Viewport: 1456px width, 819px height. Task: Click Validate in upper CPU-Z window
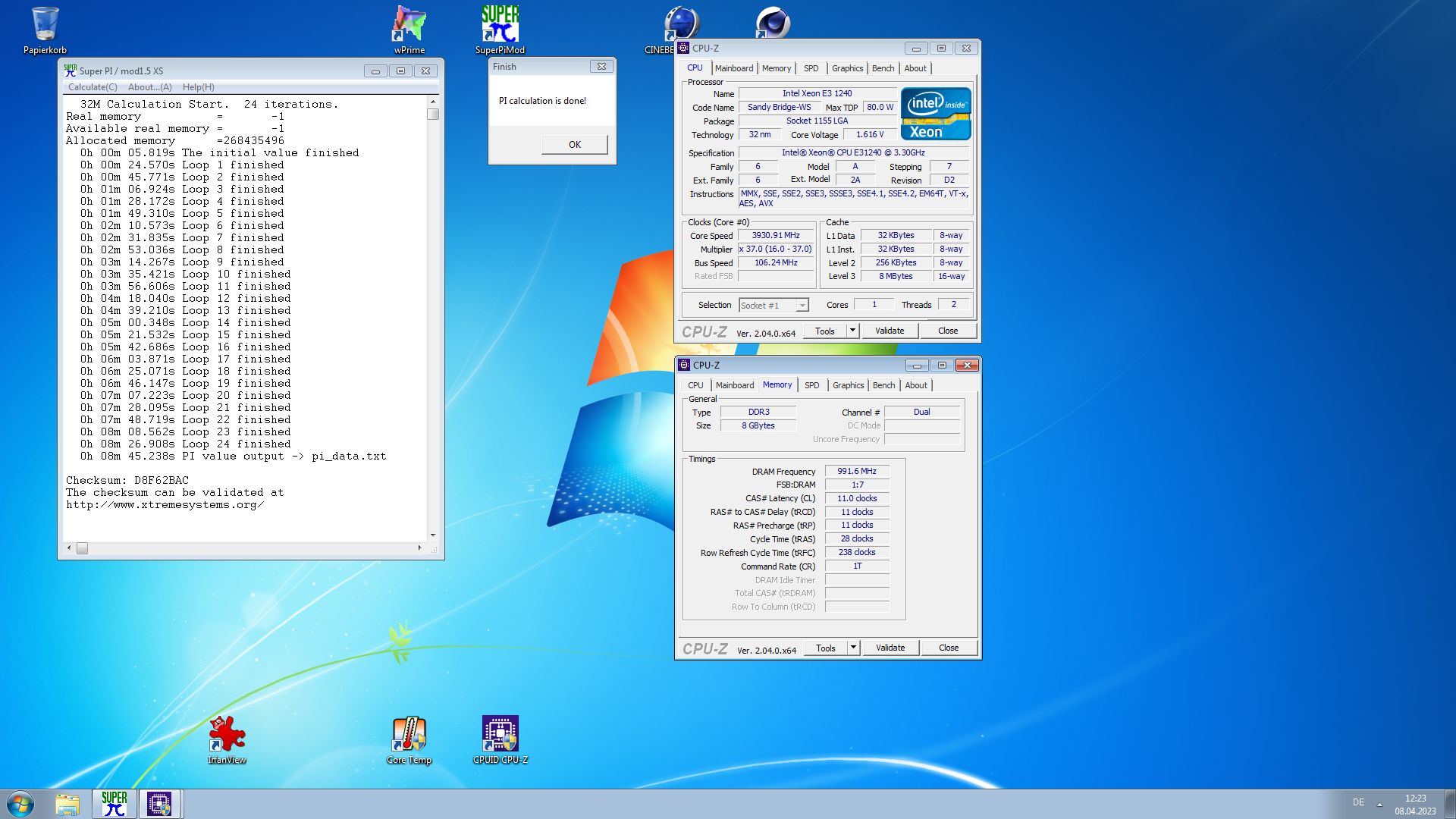point(890,331)
